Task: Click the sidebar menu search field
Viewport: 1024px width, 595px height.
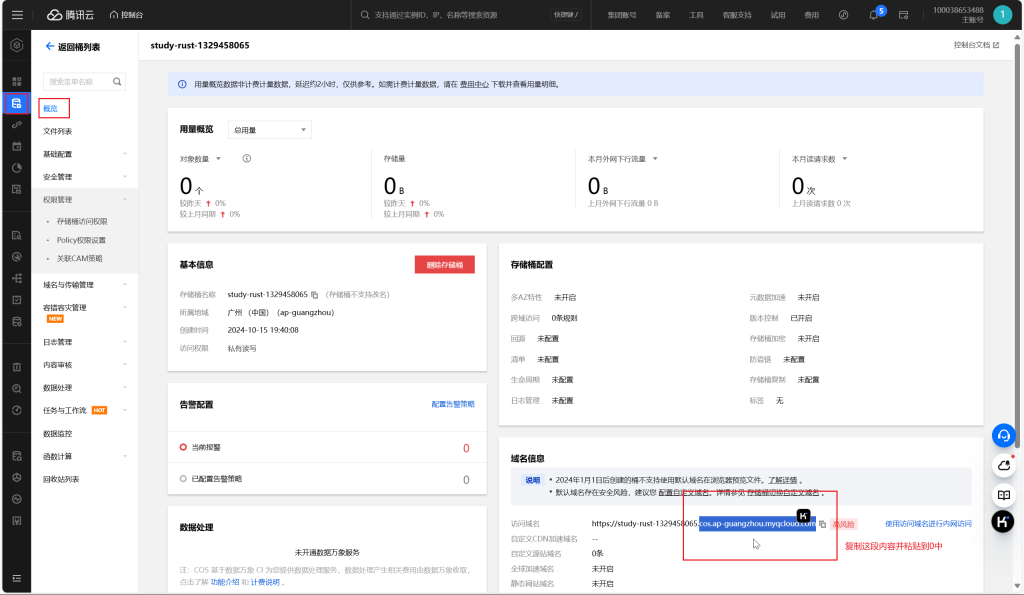Action: click(x=78, y=82)
